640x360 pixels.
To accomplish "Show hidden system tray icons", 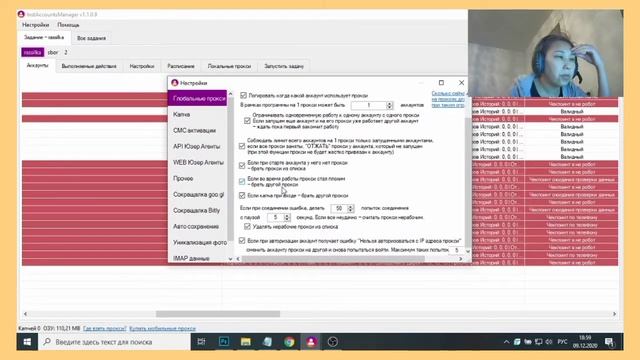I will (x=506, y=342).
